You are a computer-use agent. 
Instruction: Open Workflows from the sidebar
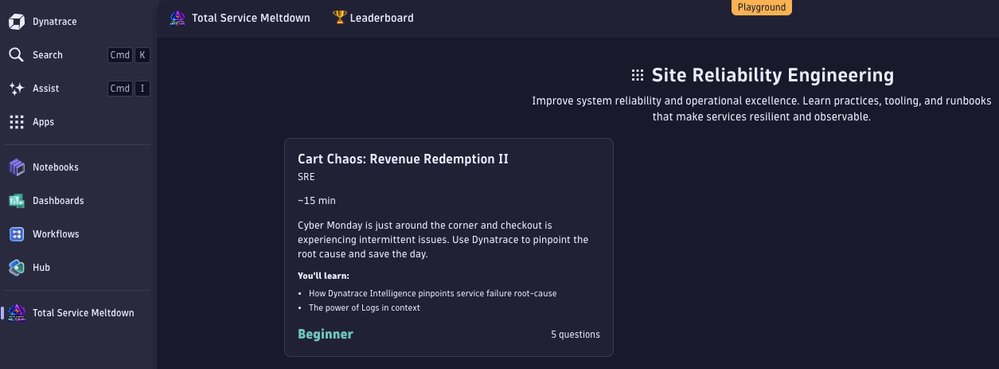[x=56, y=234]
